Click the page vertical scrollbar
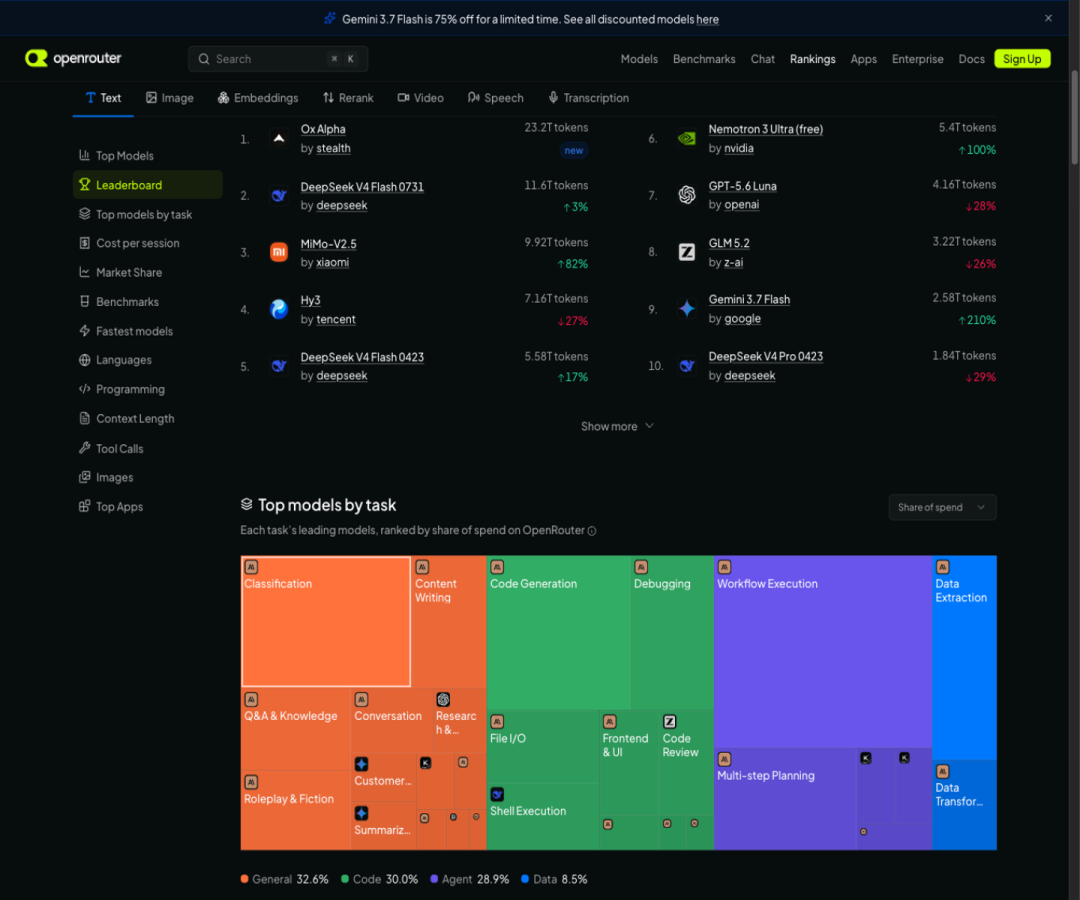Screen dimensions: 1080x900 [x=1074, y=117]
